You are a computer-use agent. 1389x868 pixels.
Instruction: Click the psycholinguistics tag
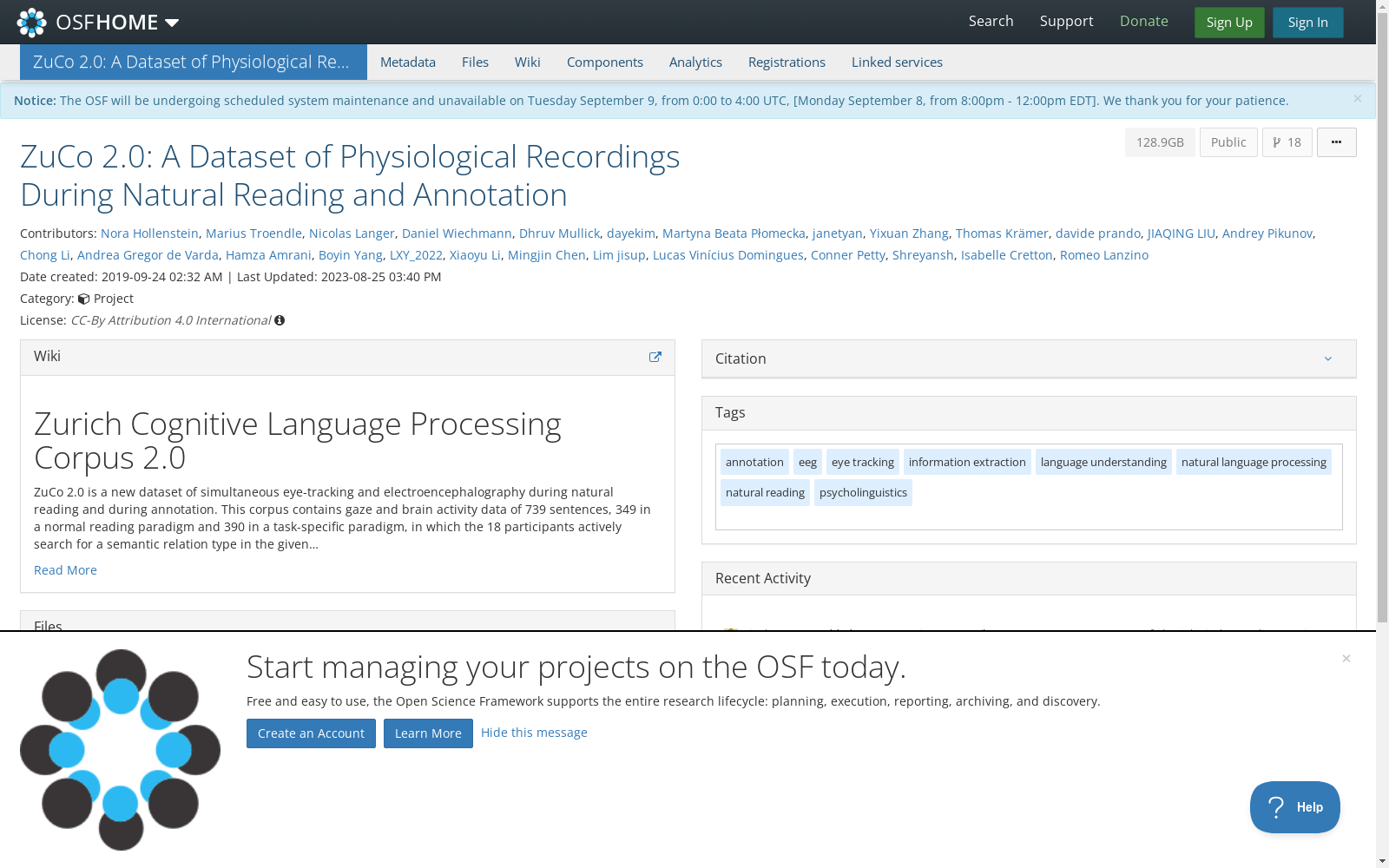[863, 492]
